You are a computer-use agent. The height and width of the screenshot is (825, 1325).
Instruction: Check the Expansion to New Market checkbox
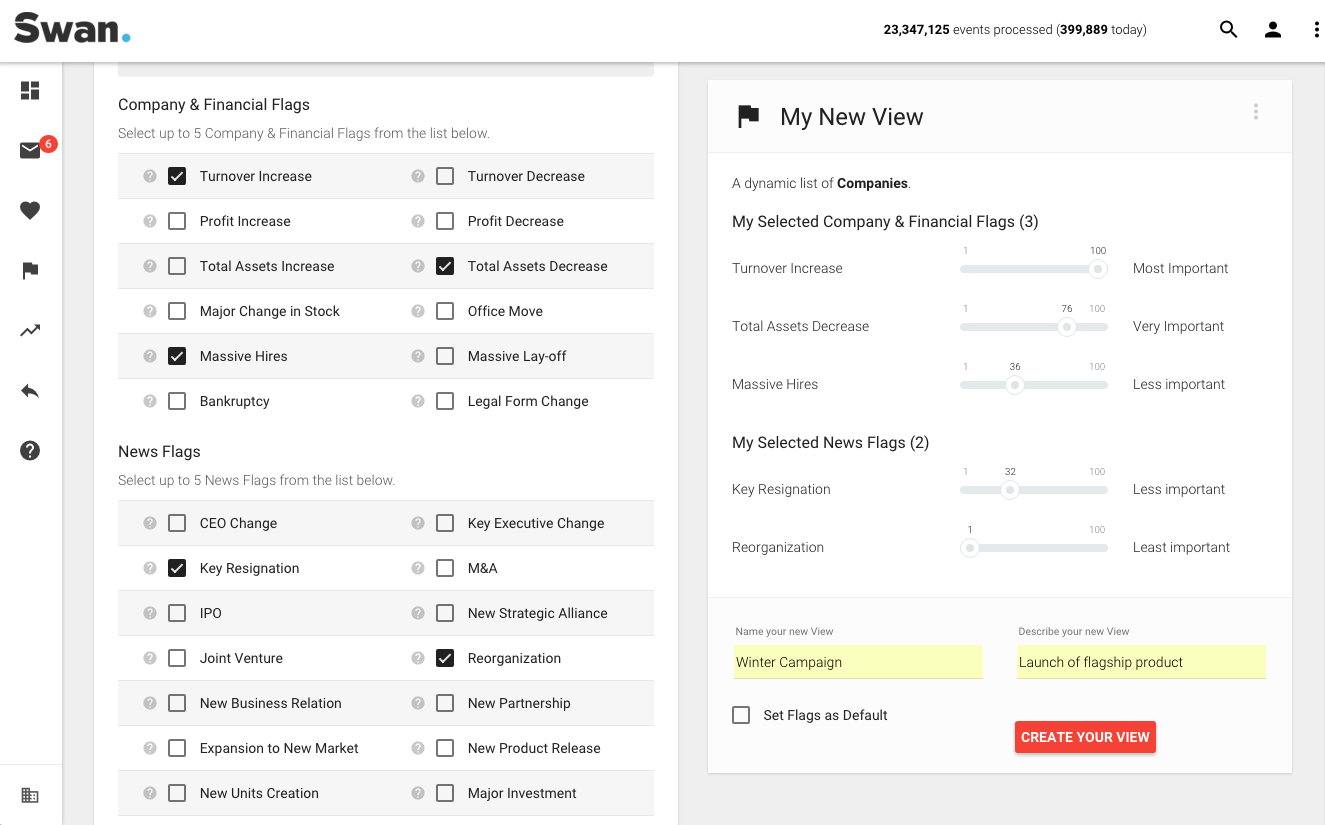[177, 748]
